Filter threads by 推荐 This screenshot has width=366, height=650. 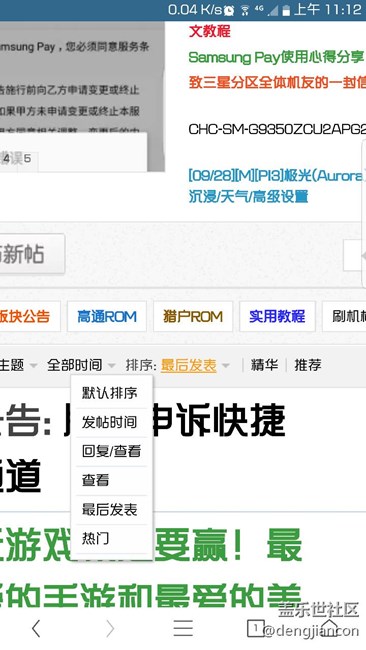[308, 365]
